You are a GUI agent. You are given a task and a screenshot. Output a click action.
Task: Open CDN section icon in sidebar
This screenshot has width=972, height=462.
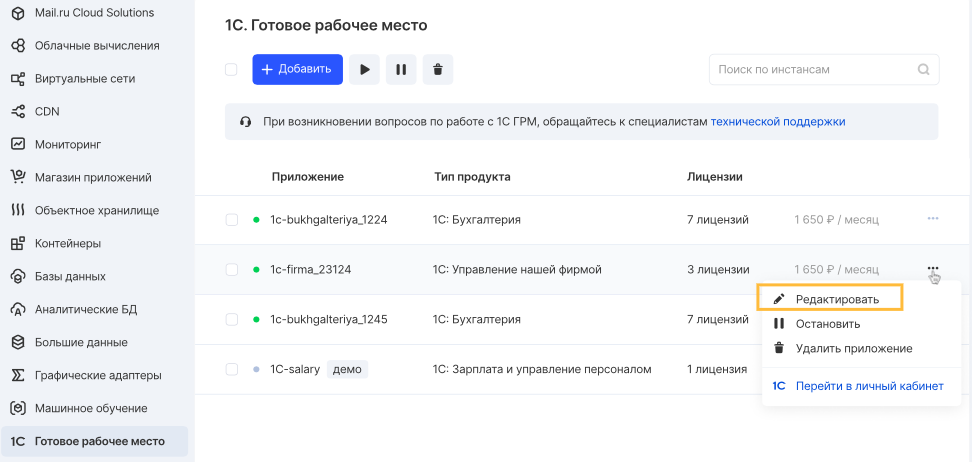18,112
